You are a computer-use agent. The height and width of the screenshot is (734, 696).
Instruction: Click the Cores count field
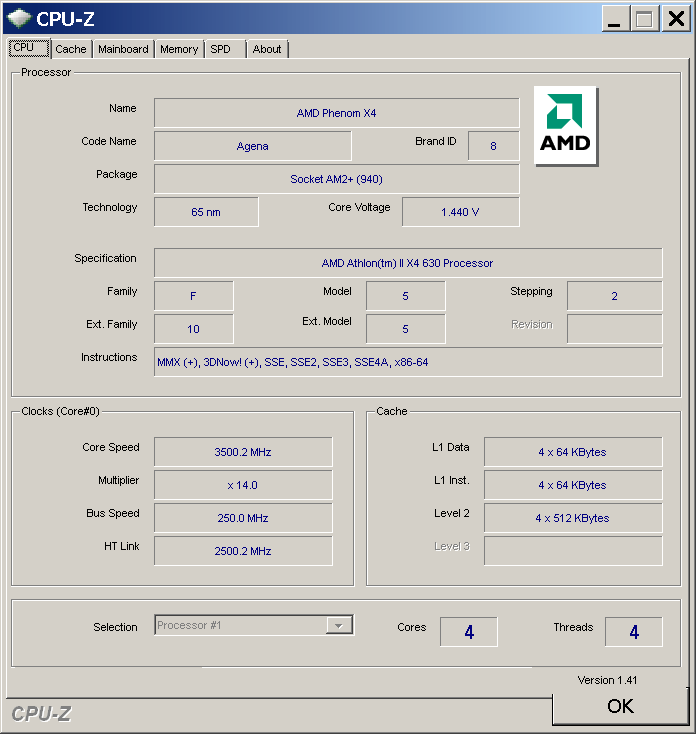[469, 632]
